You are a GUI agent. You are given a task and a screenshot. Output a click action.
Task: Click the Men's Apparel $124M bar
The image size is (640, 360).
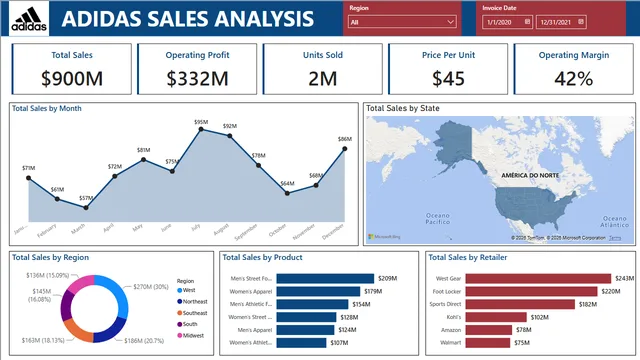click(x=305, y=330)
